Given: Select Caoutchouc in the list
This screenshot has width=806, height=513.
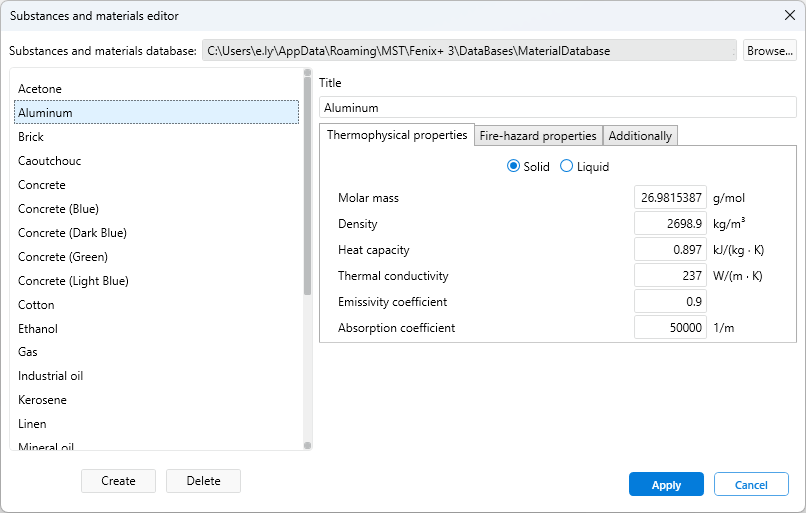Looking at the screenshot, I should (156, 161).
